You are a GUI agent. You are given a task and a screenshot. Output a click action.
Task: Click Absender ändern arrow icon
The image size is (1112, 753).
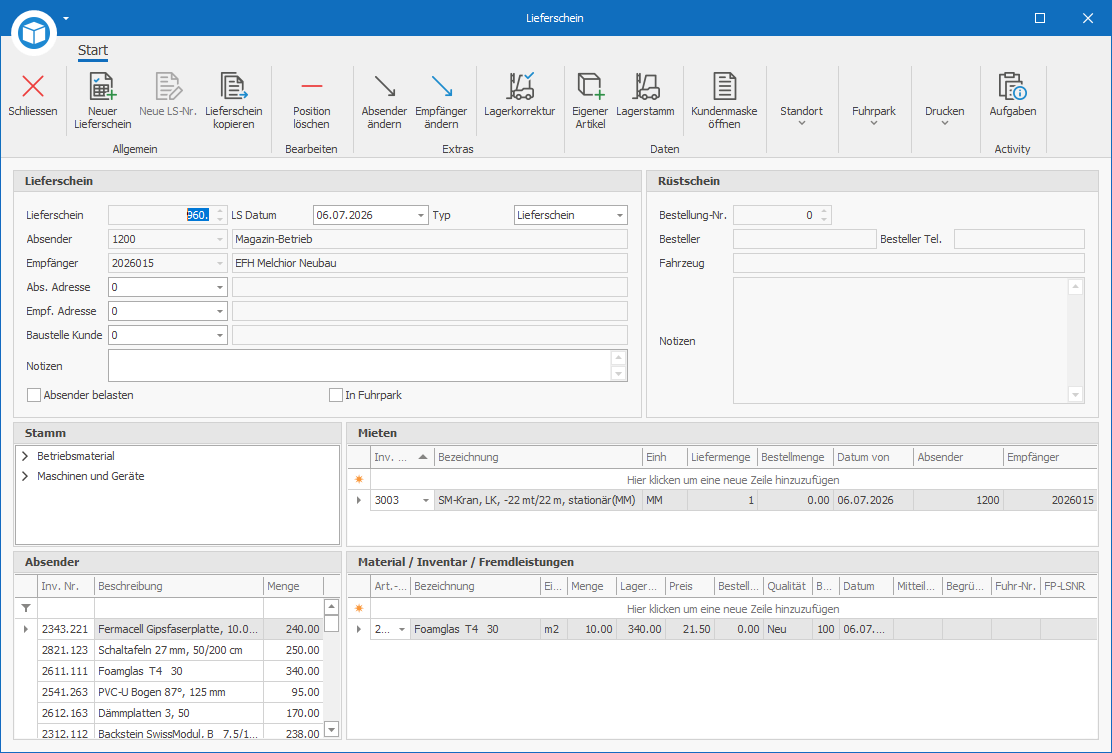(x=384, y=87)
